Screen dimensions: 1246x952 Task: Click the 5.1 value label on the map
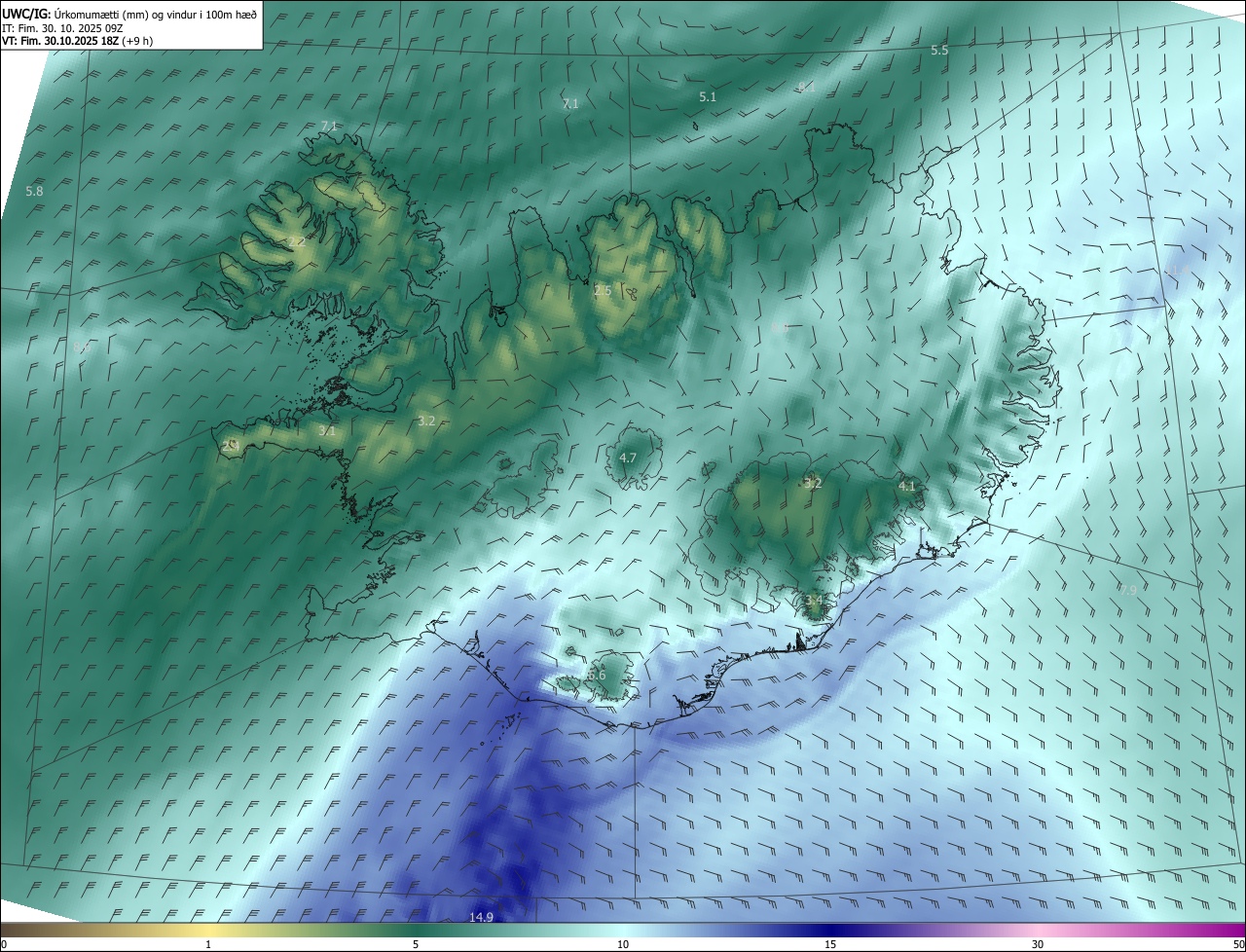click(x=708, y=97)
